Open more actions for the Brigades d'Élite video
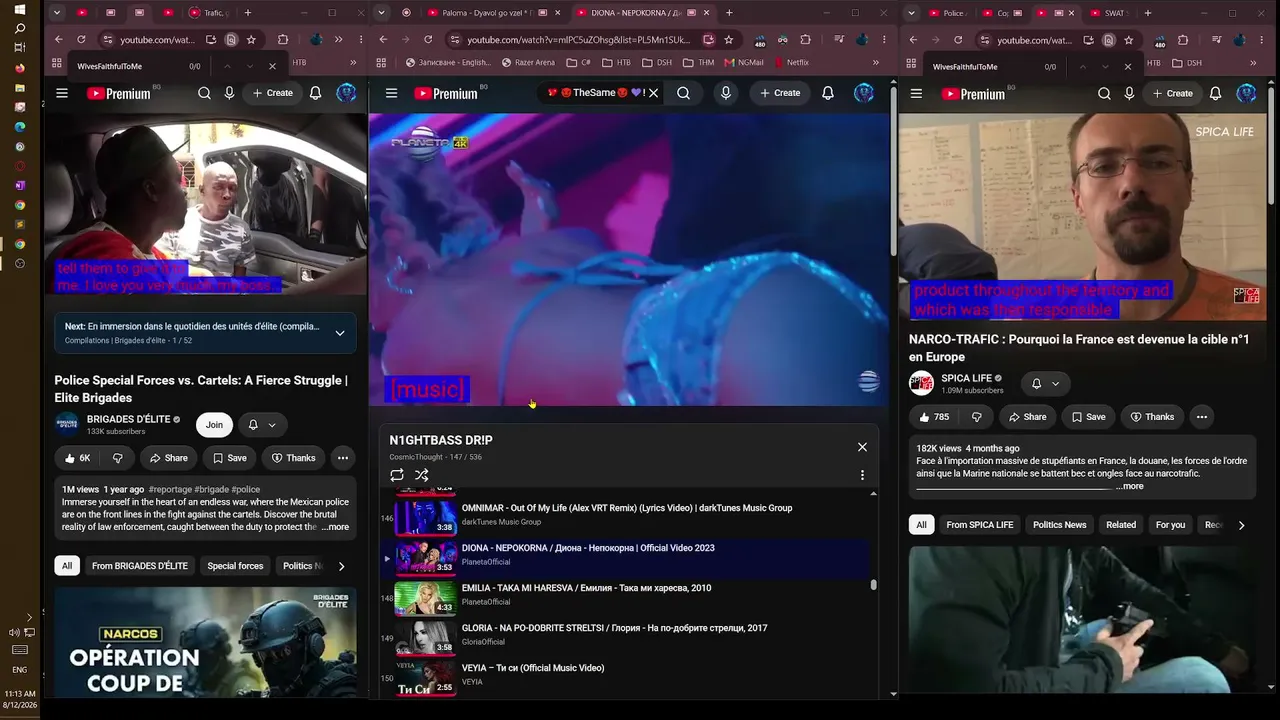The height and width of the screenshot is (720, 1280). [x=342, y=458]
